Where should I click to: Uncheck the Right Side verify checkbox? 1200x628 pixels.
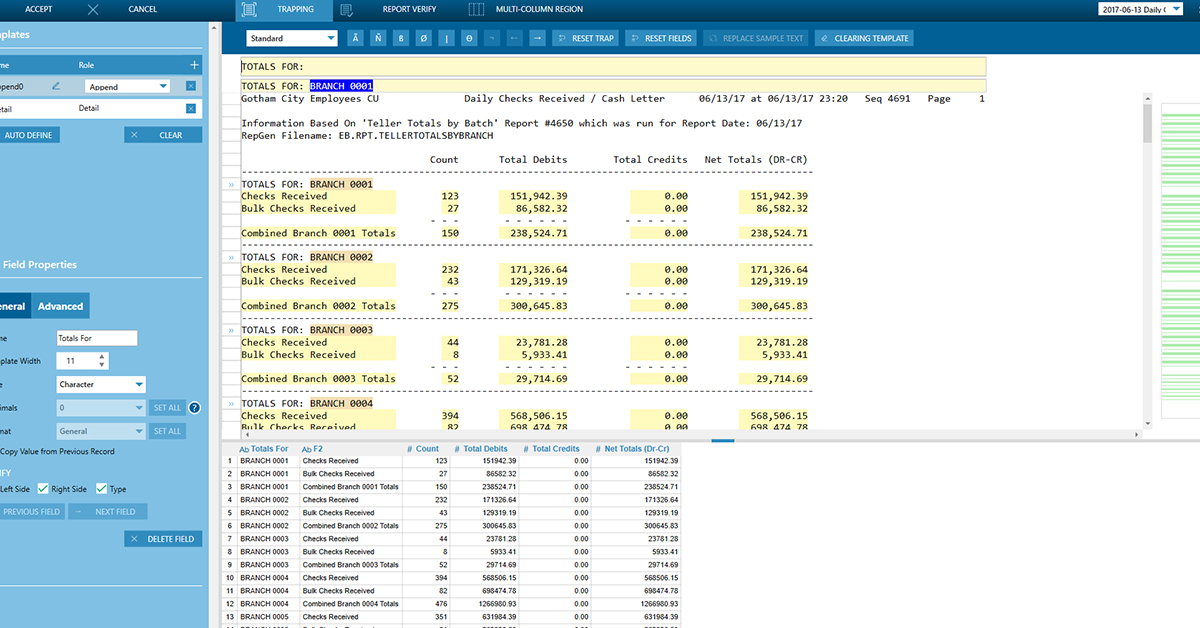click(x=43, y=489)
